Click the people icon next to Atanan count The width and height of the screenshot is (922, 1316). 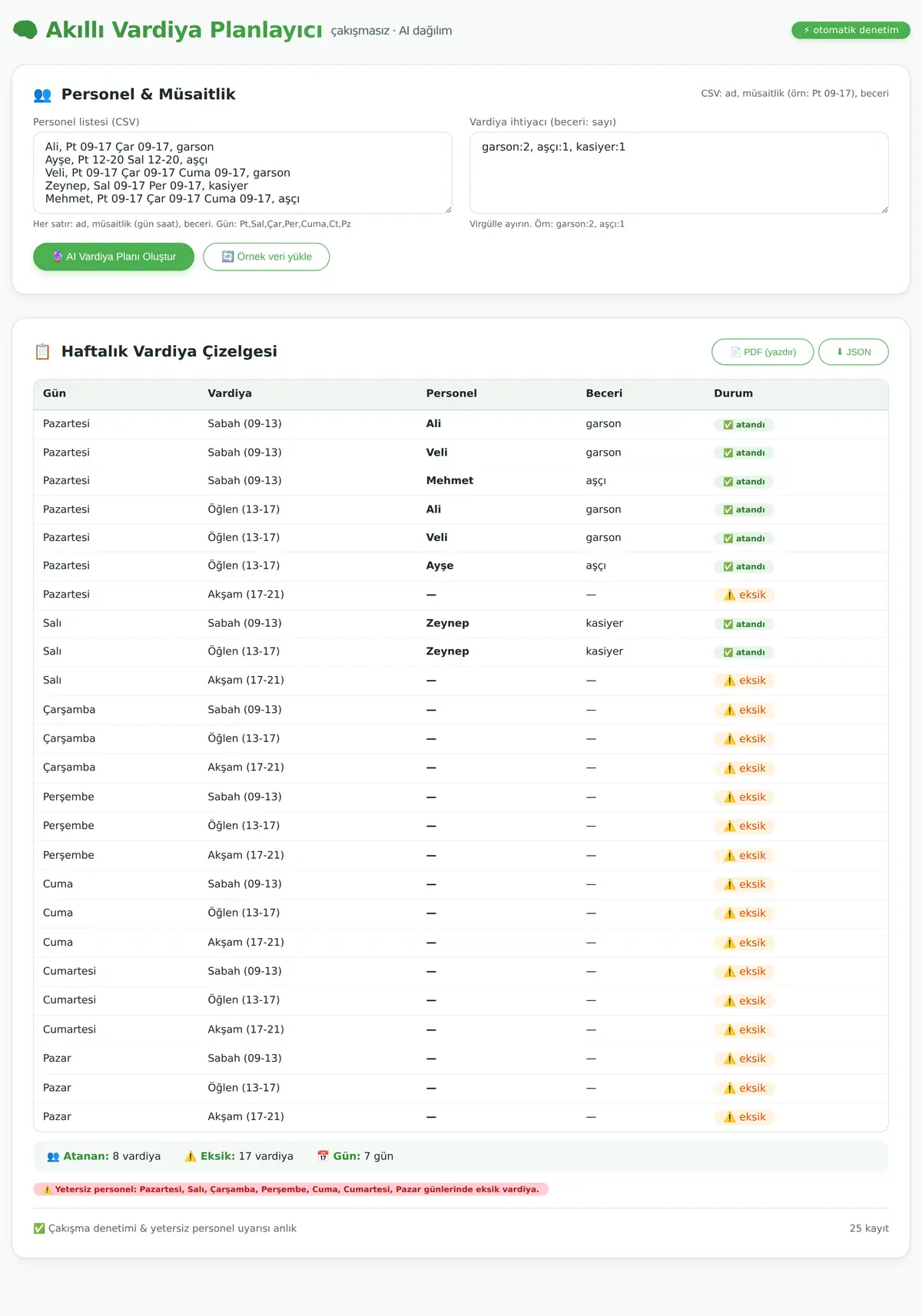[53, 1156]
